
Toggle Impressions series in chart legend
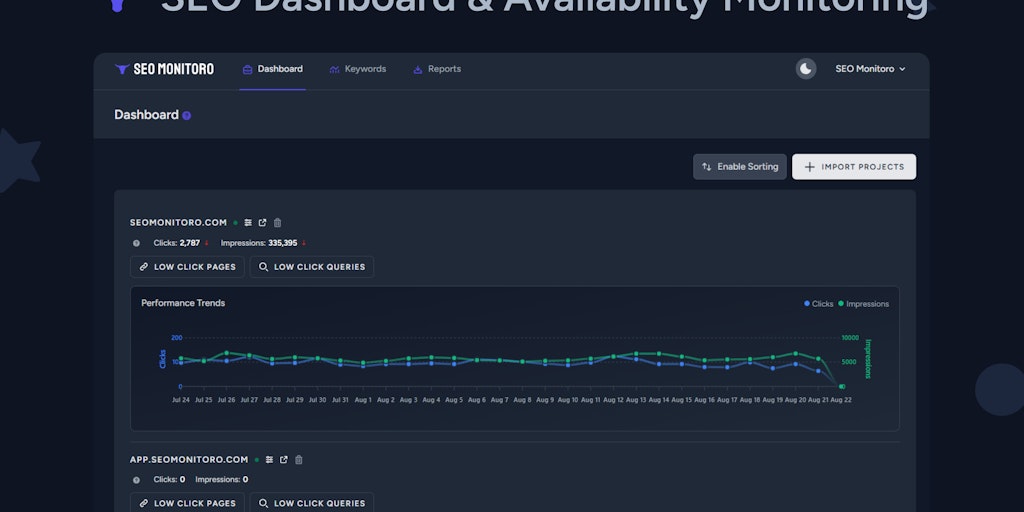tap(863, 304)
